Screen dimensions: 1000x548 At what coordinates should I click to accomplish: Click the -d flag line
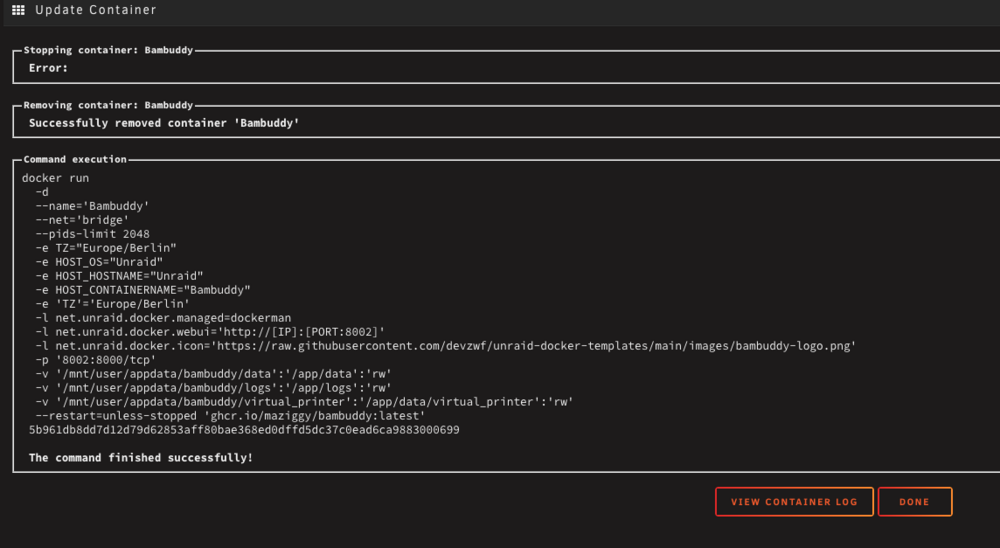pos(42,192)
